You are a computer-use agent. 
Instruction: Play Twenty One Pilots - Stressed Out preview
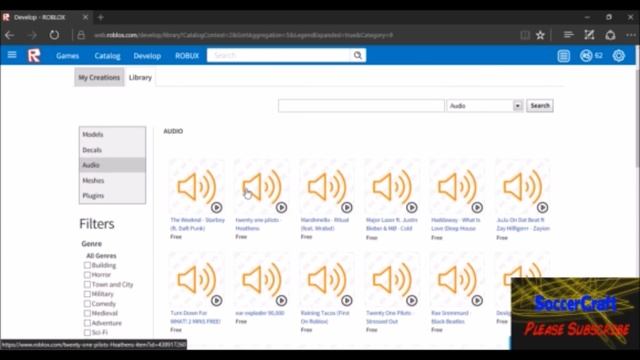tap(411, 301)
